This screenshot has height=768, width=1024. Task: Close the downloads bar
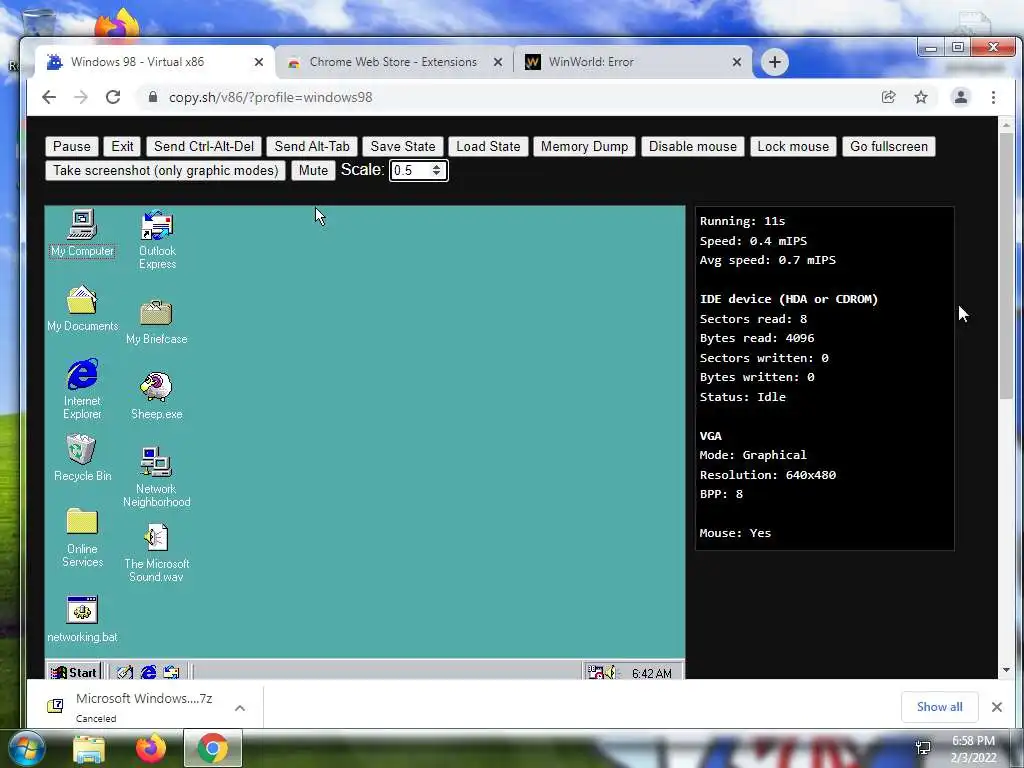(x=997, y=707)
